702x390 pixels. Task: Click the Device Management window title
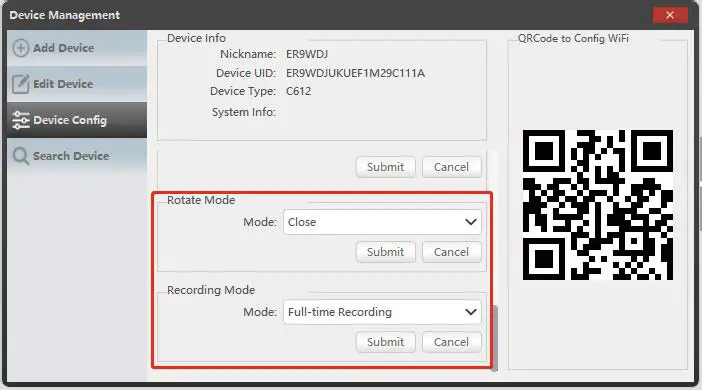tap(64, 15)
